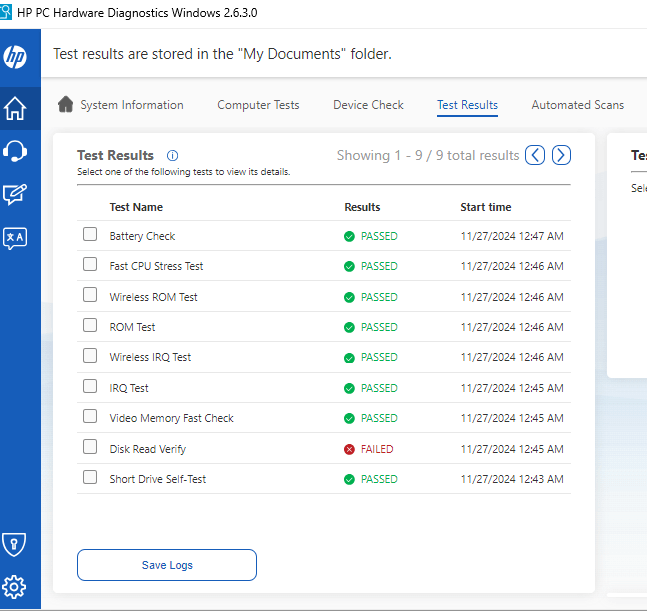The height and width of the screenshot is (611, 647).
Task: Click the info icon beside Test Results
Action: pyautogui.click(x=172, y=156)
